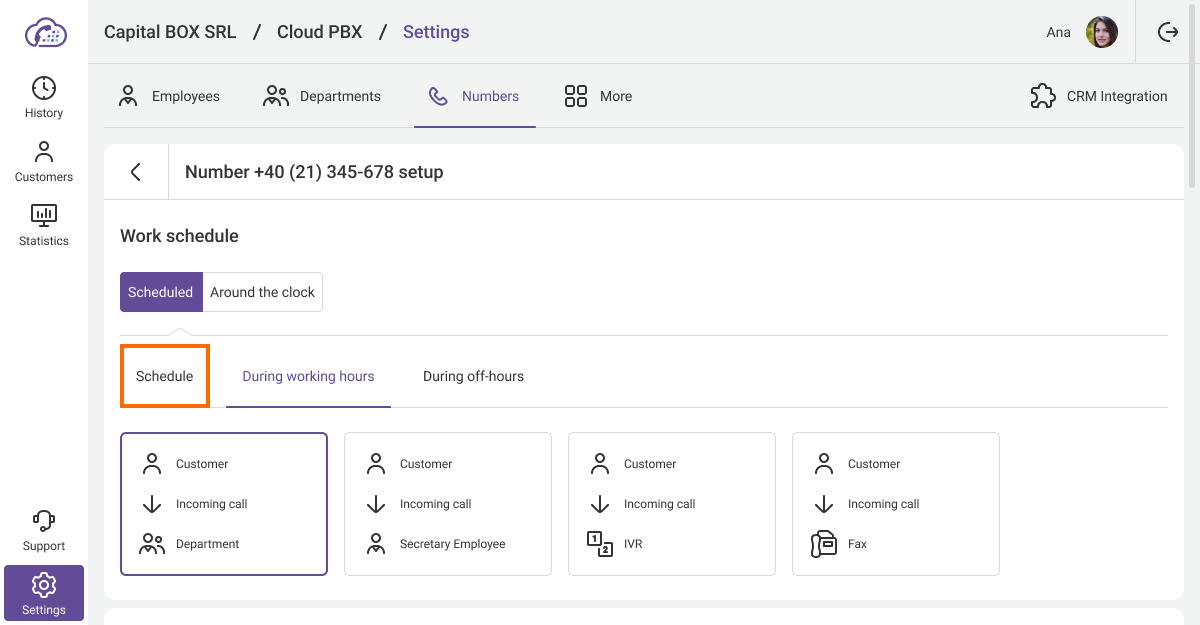The width and height of the screenshot is (1200, 625).
Task: Select the Scheduled work mode
Action: click(x=161, y=292)
